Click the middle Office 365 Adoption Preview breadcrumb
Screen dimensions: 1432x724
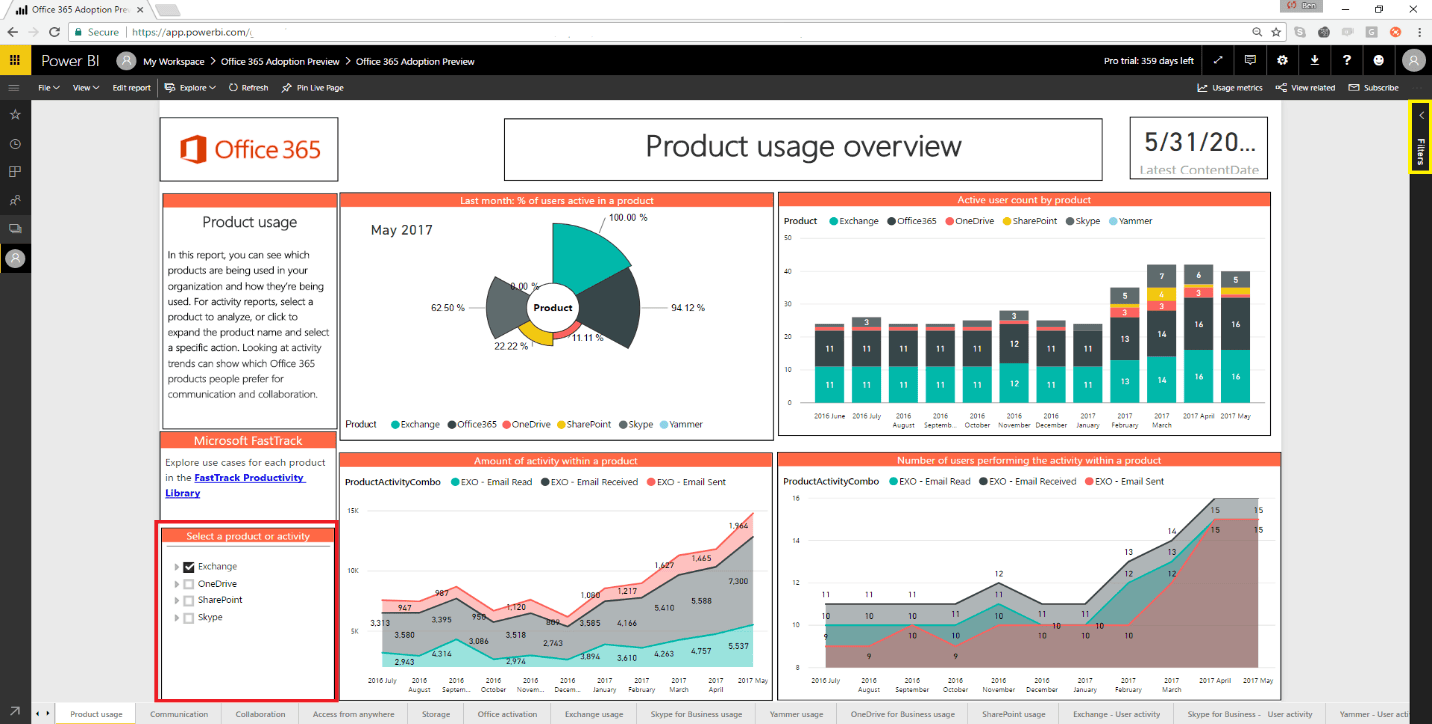280,61
